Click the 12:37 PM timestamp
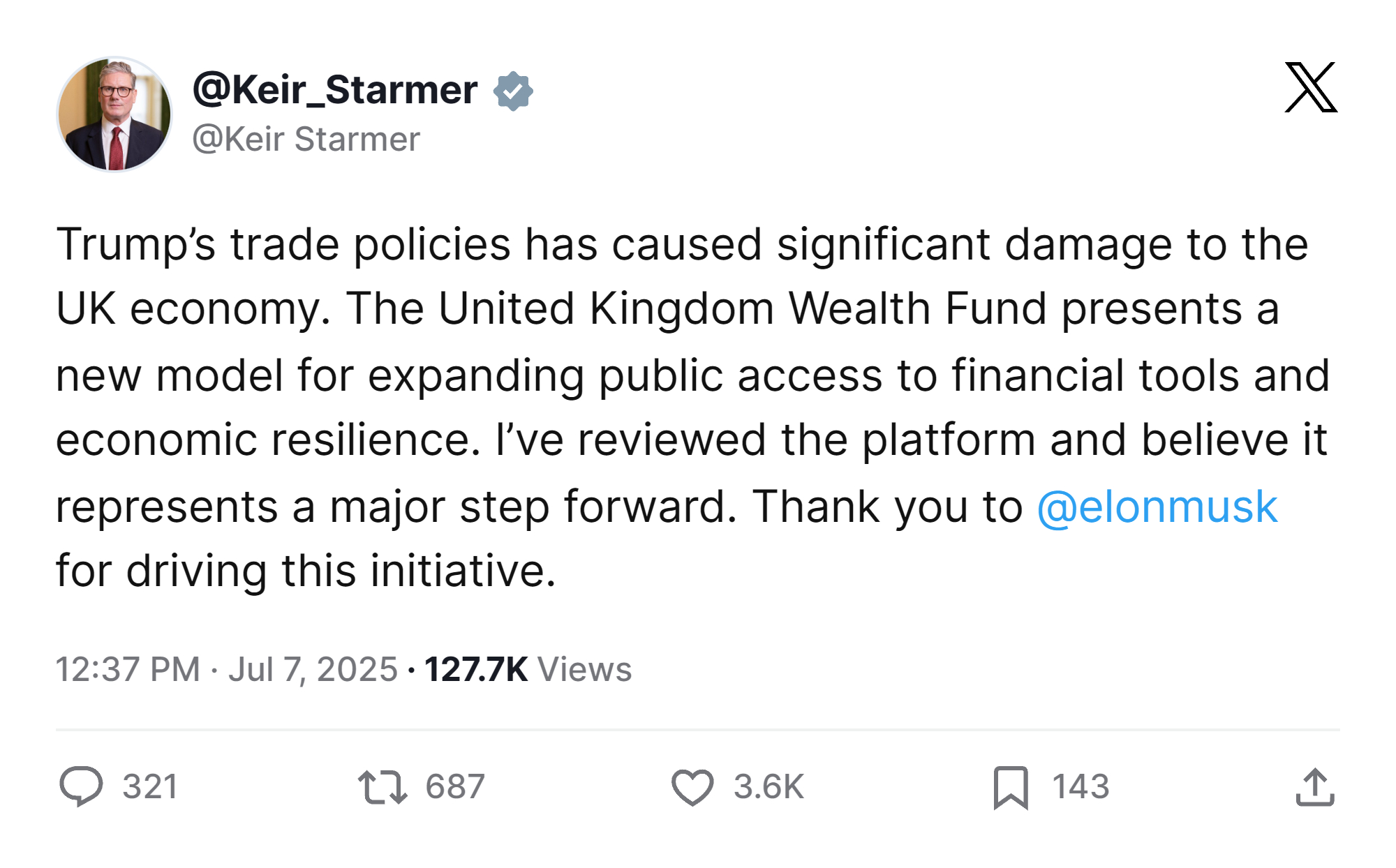Image resolution: width=1396 pixels, height=868 pixels. [128, 669]
